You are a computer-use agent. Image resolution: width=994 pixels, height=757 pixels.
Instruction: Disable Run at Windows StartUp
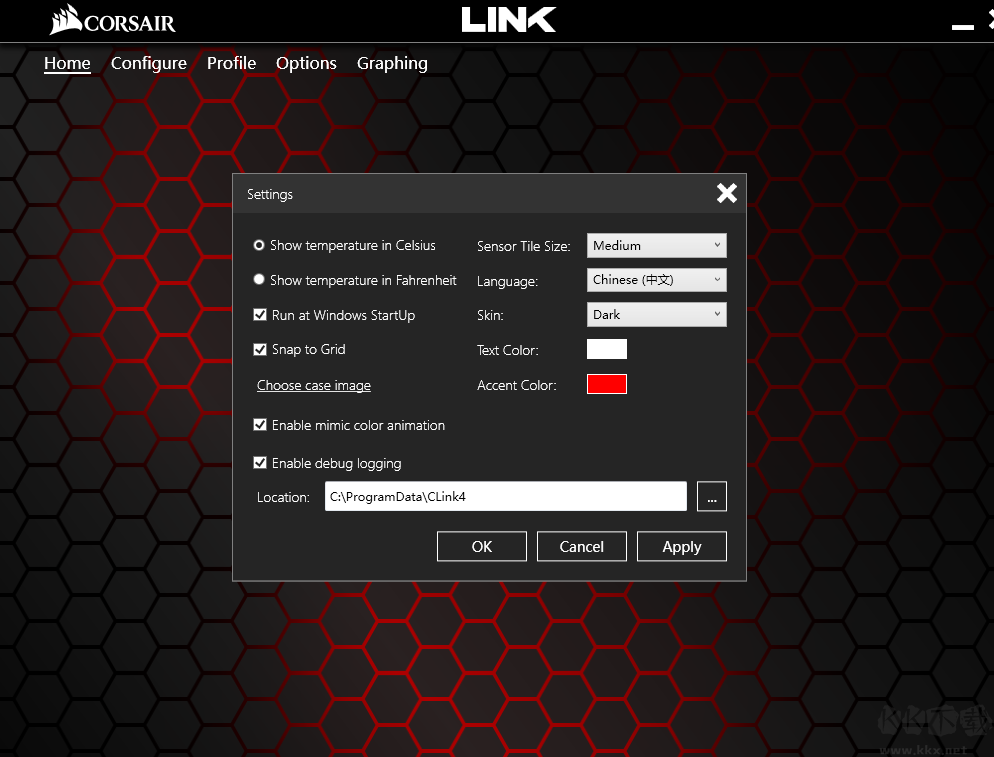[260, 314]
